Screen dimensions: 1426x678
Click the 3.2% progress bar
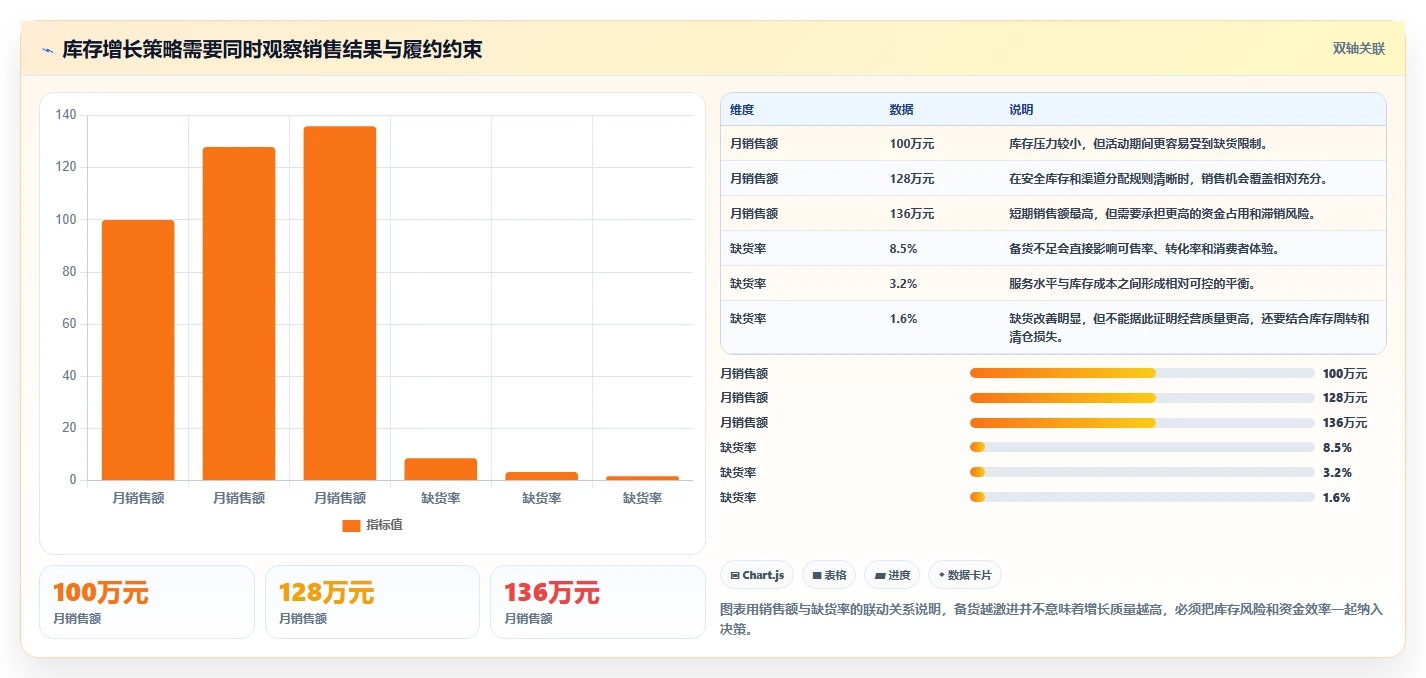point(1142,473)
